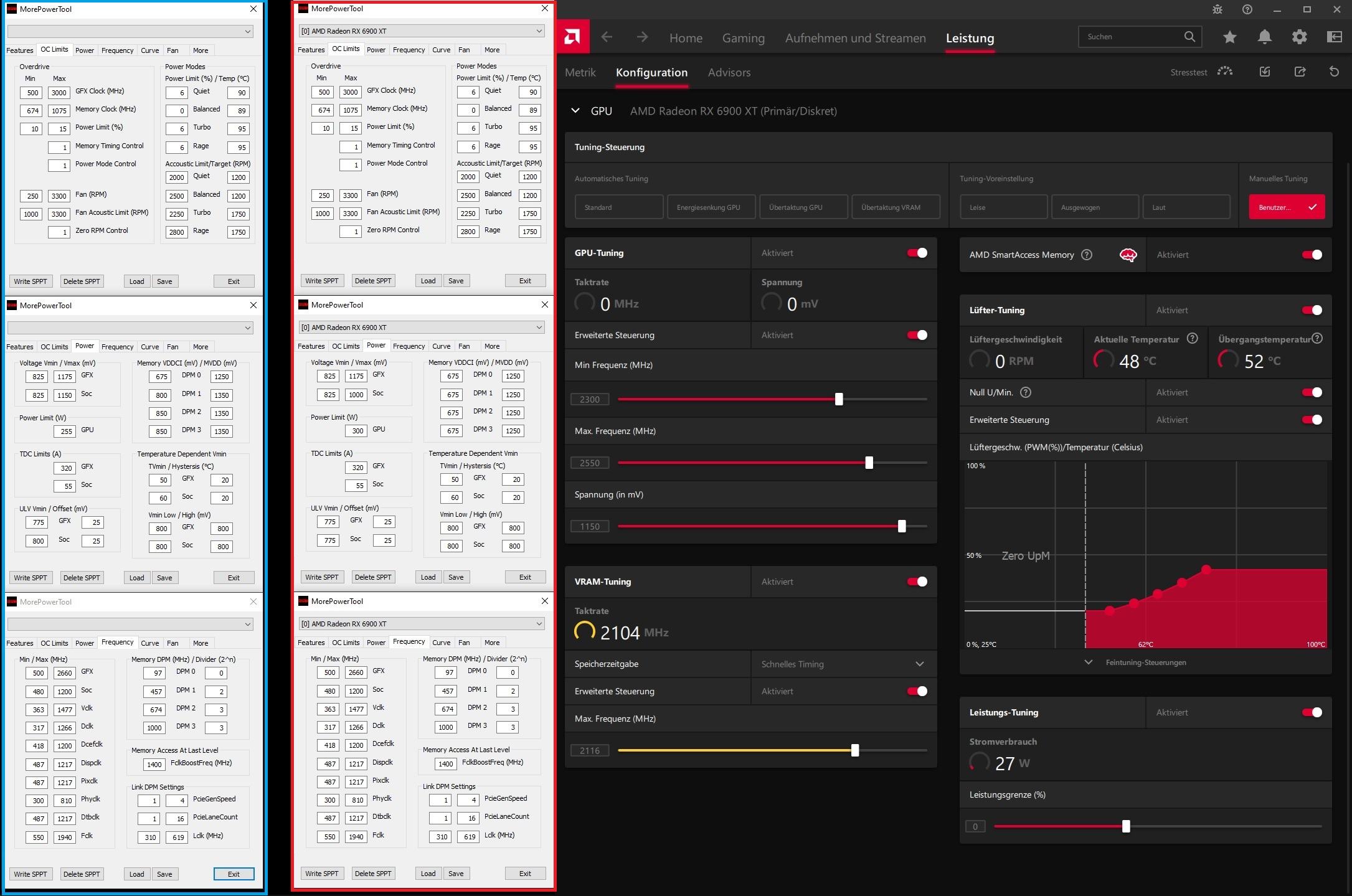
Task: Toggle Leistungs-Tuning switch
Action: [1312, 712]
